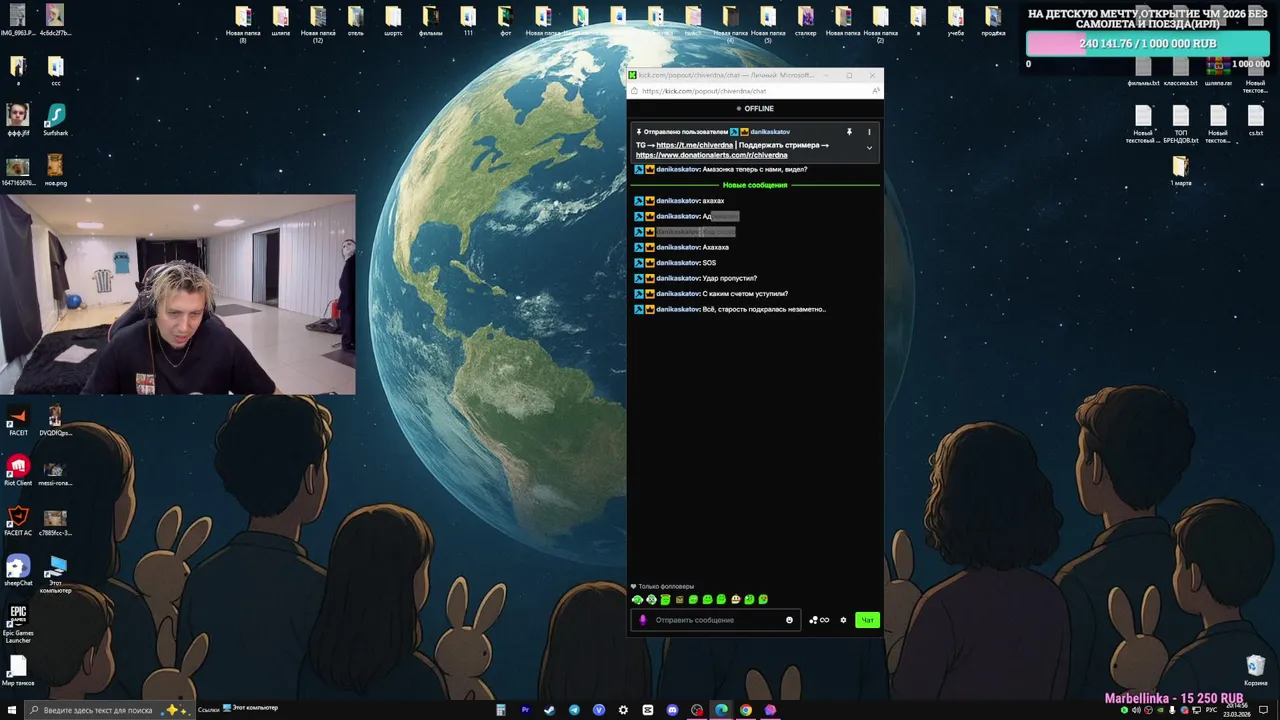Viewport: 1280px width, 720px height.
Task: Click the Kick chat address bar URL
Action: (704, 91)
